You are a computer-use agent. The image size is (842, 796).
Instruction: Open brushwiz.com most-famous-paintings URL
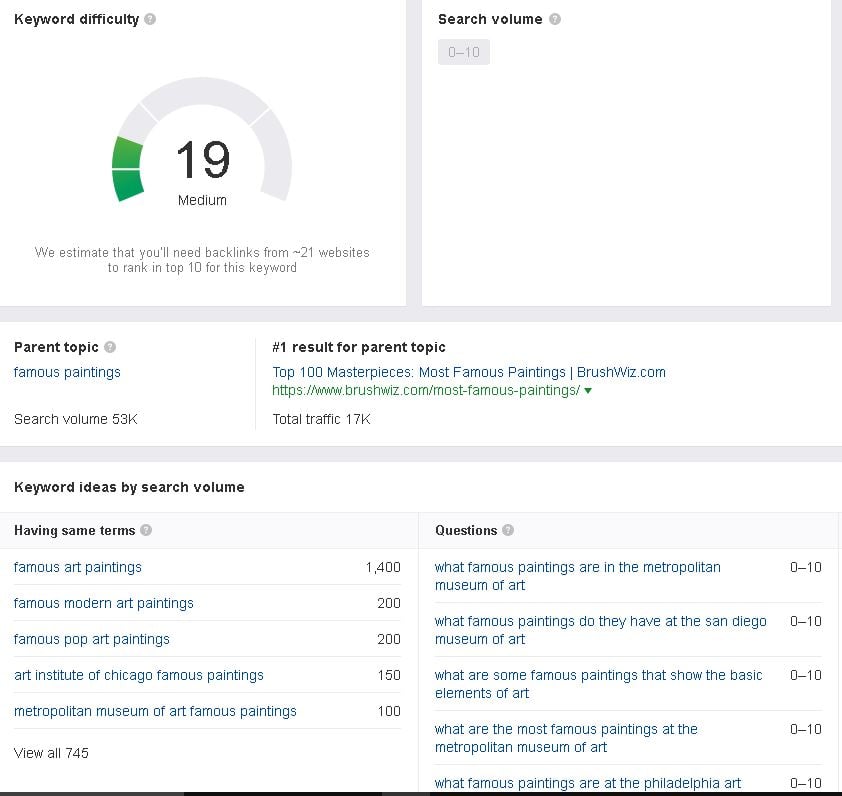426,390
